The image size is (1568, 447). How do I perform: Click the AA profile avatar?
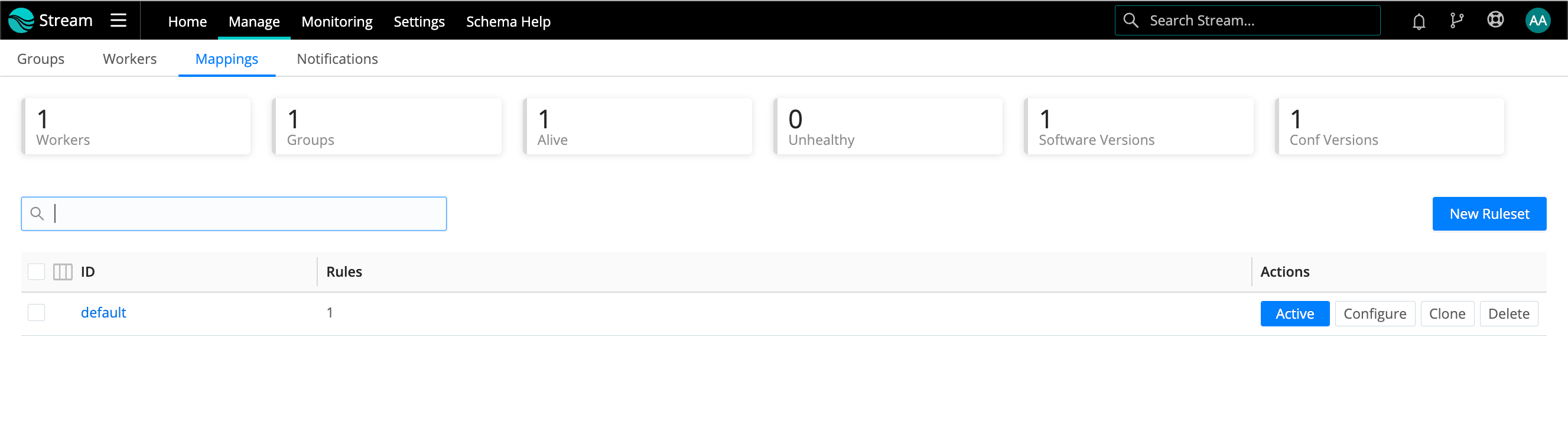(1538, 20)
